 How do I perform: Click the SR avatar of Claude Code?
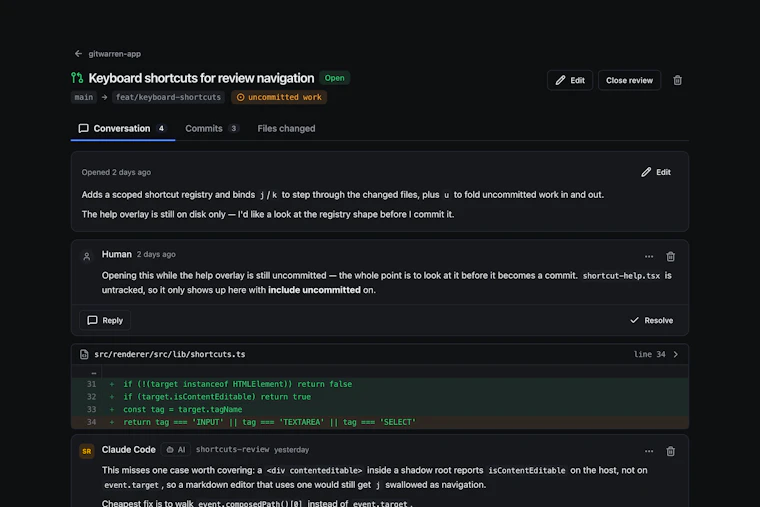pos(87,451)
